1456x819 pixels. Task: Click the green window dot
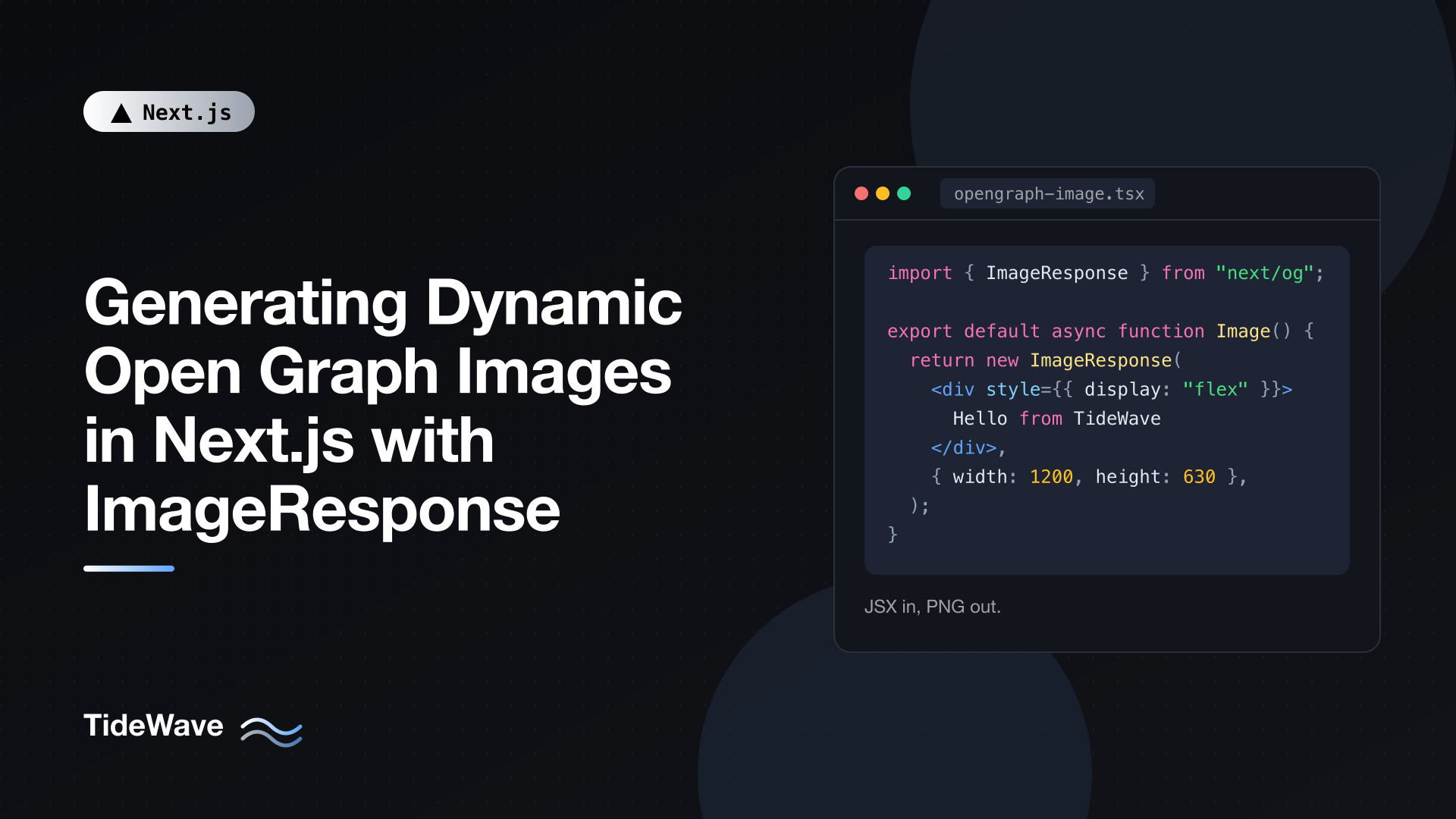point(904,193)
